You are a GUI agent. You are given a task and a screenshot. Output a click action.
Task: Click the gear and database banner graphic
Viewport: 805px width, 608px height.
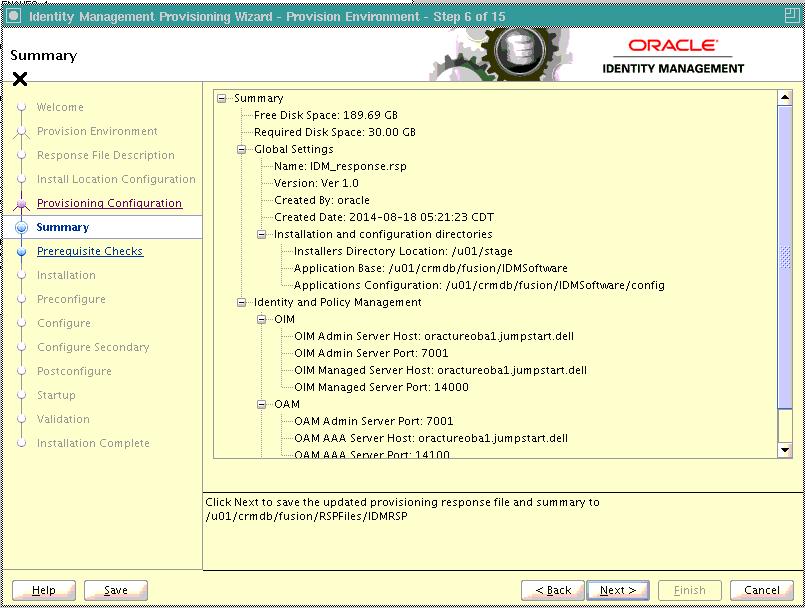(502, 54)
